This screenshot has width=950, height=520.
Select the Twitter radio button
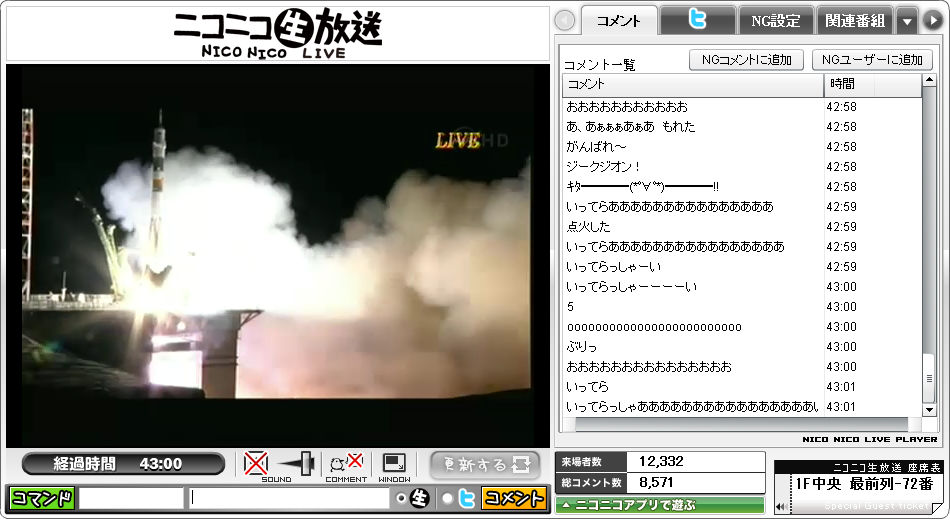pyautogui.click(x=447, y=498)
